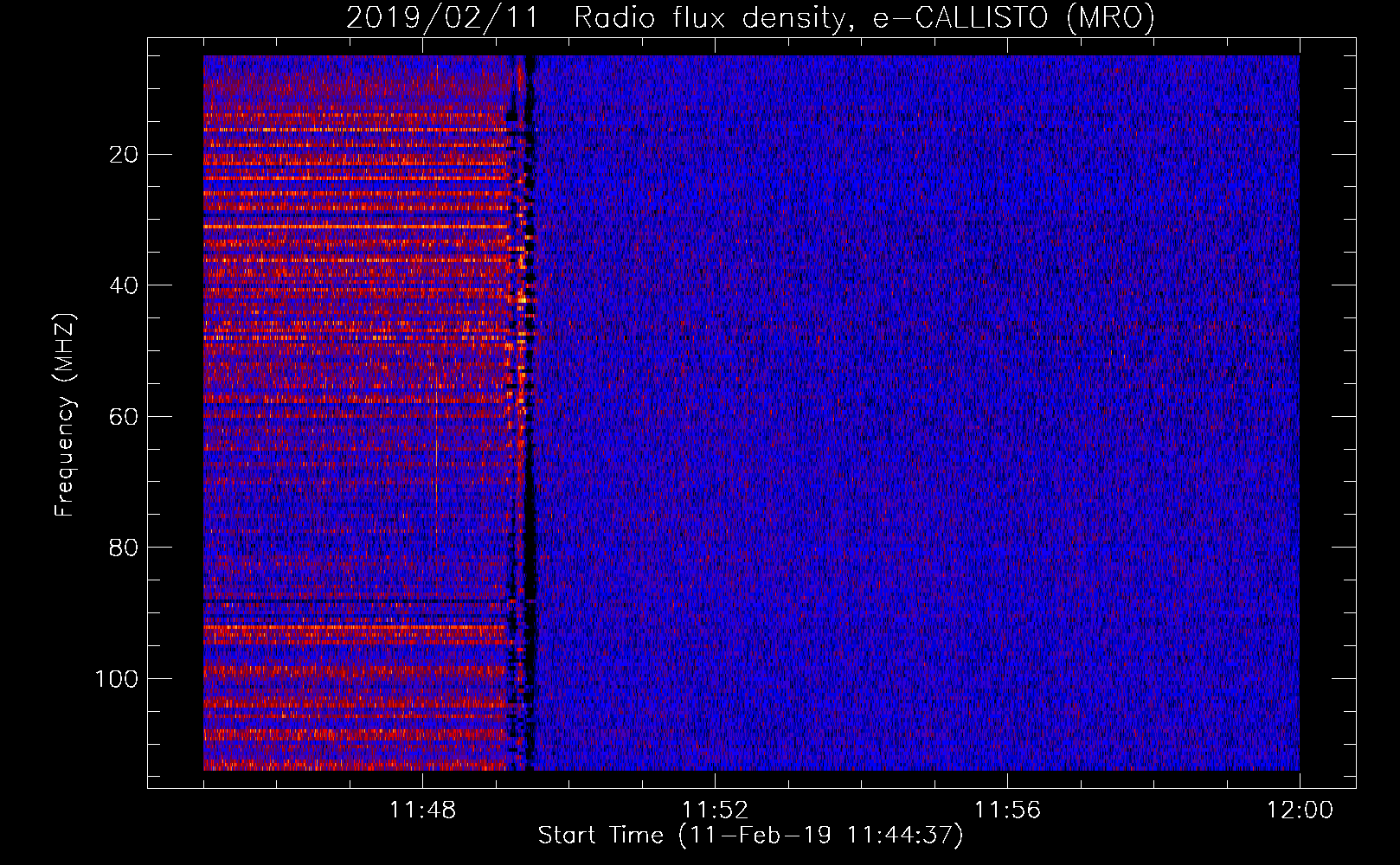Click the '80' frequency tick label
1400x865 pixels.
click(x=125, y=548)
